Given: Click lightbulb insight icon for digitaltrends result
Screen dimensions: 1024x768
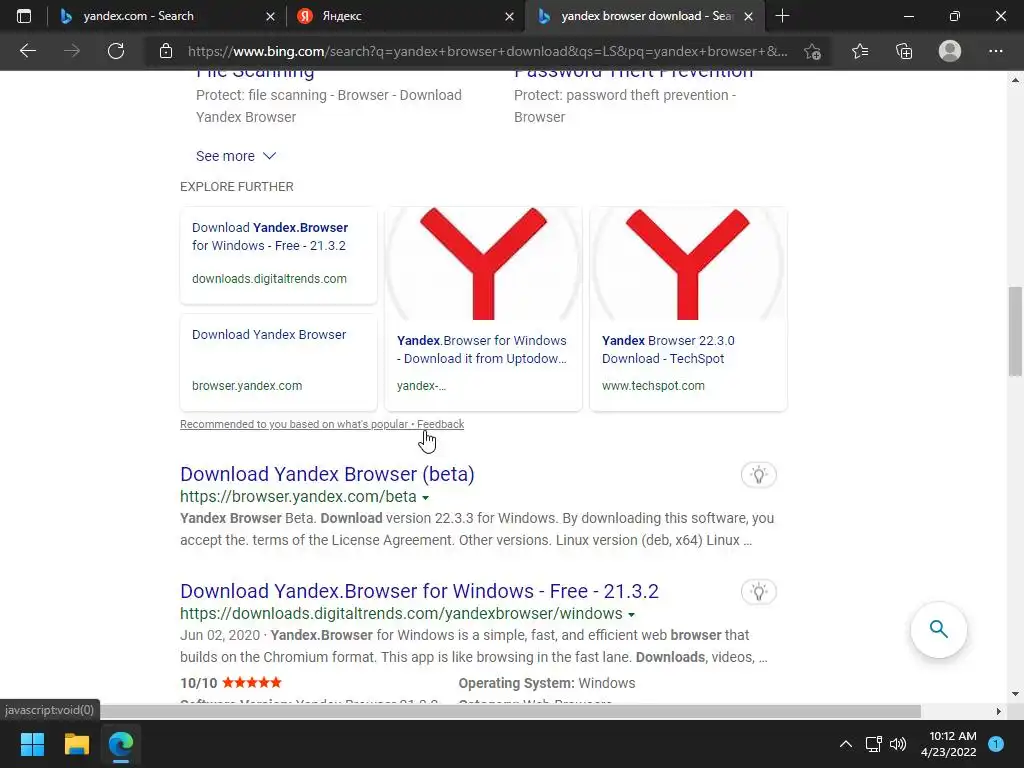Looking at the screenshot, I should 758,592.
